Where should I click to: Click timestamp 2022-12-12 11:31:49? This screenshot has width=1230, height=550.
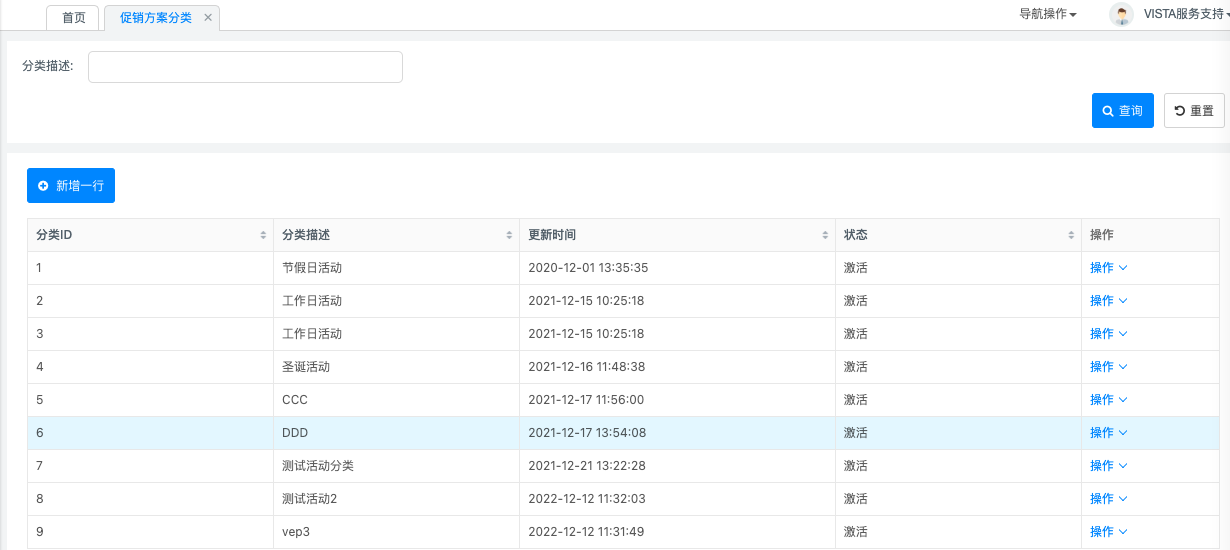(586, 532)
